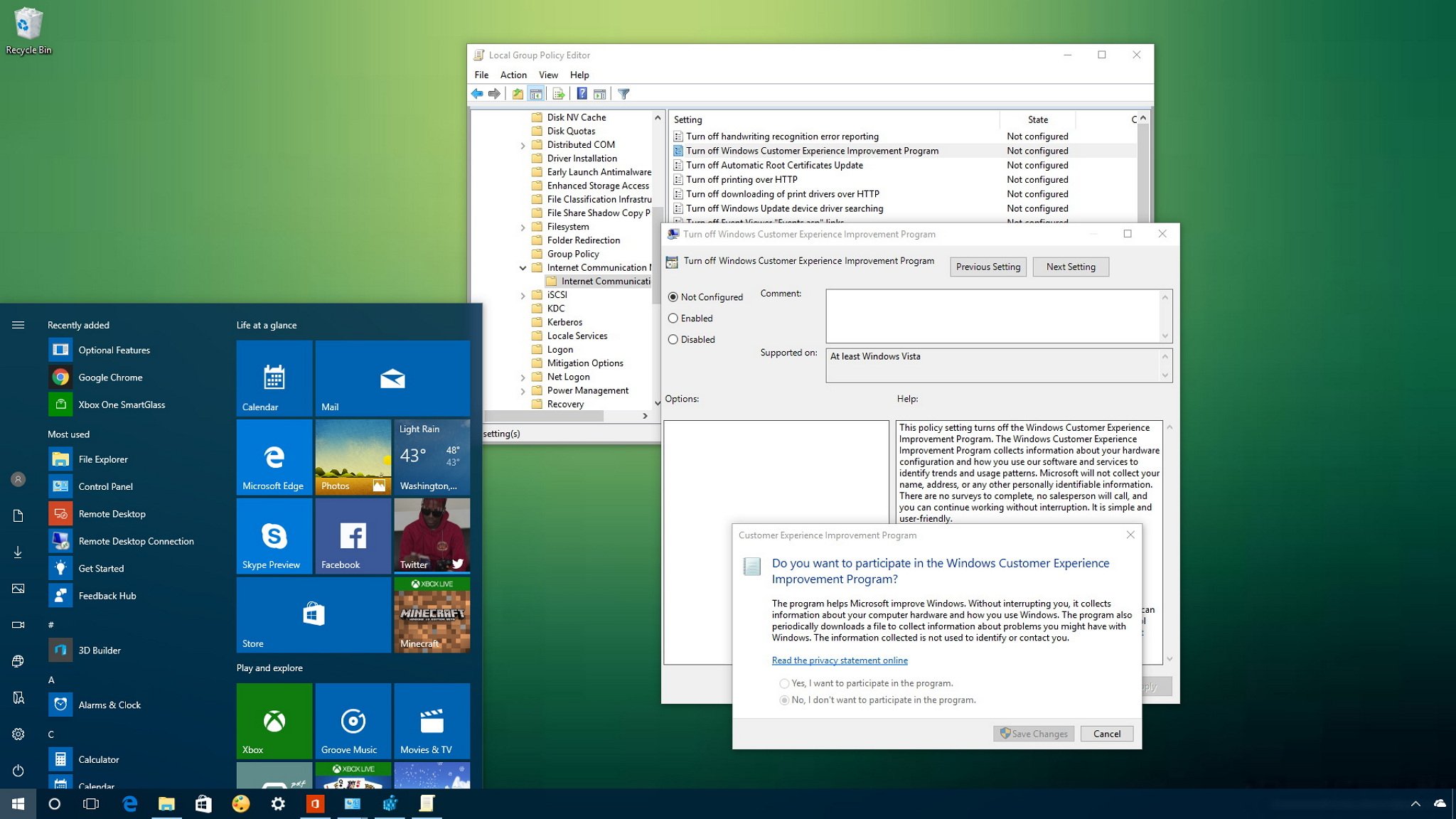Click the show/hide filter icon in policy list
Viewport: 1456px width, 819px height.
point(623,94)
